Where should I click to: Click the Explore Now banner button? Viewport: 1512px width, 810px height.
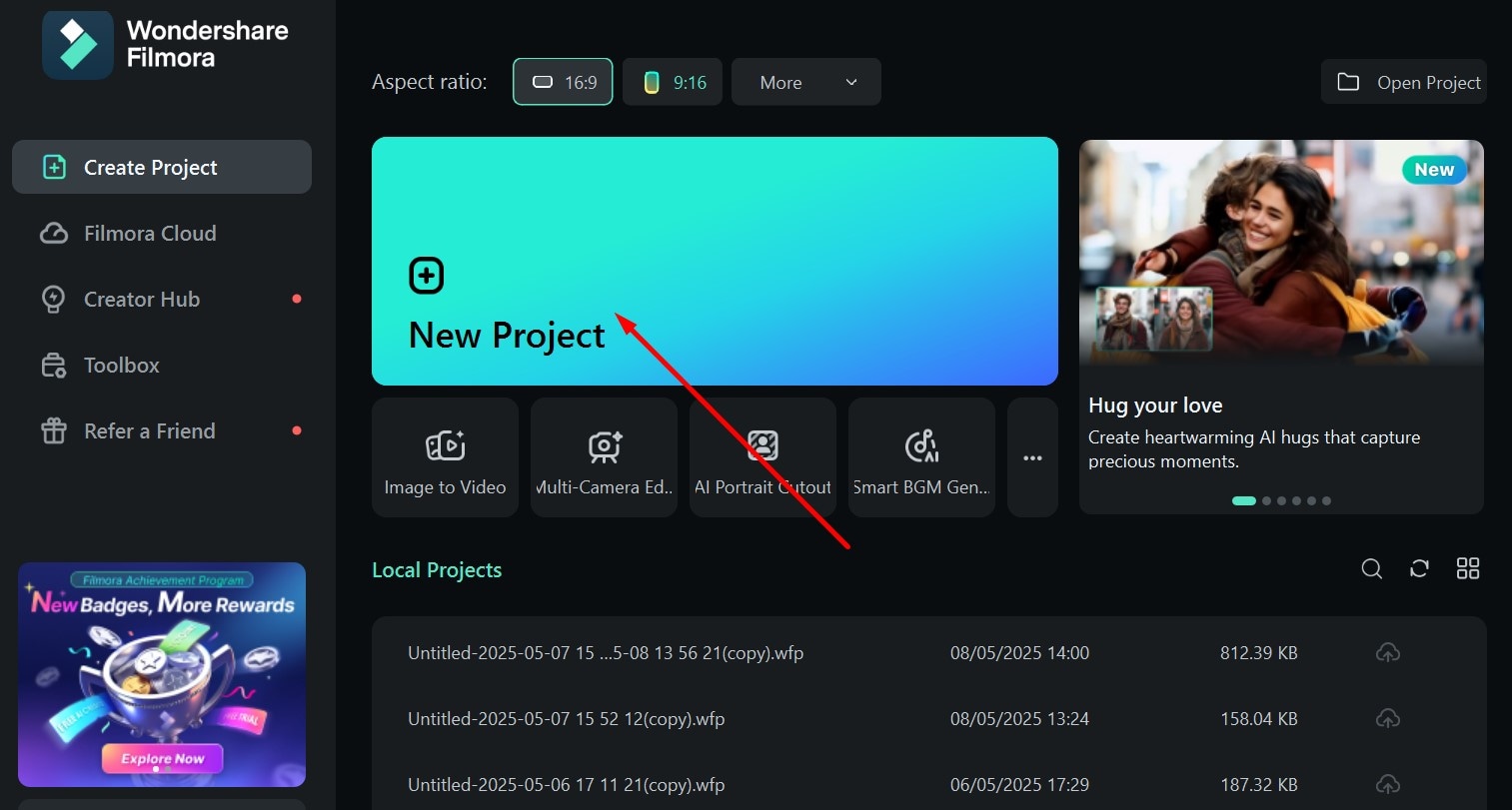point(162,759)
